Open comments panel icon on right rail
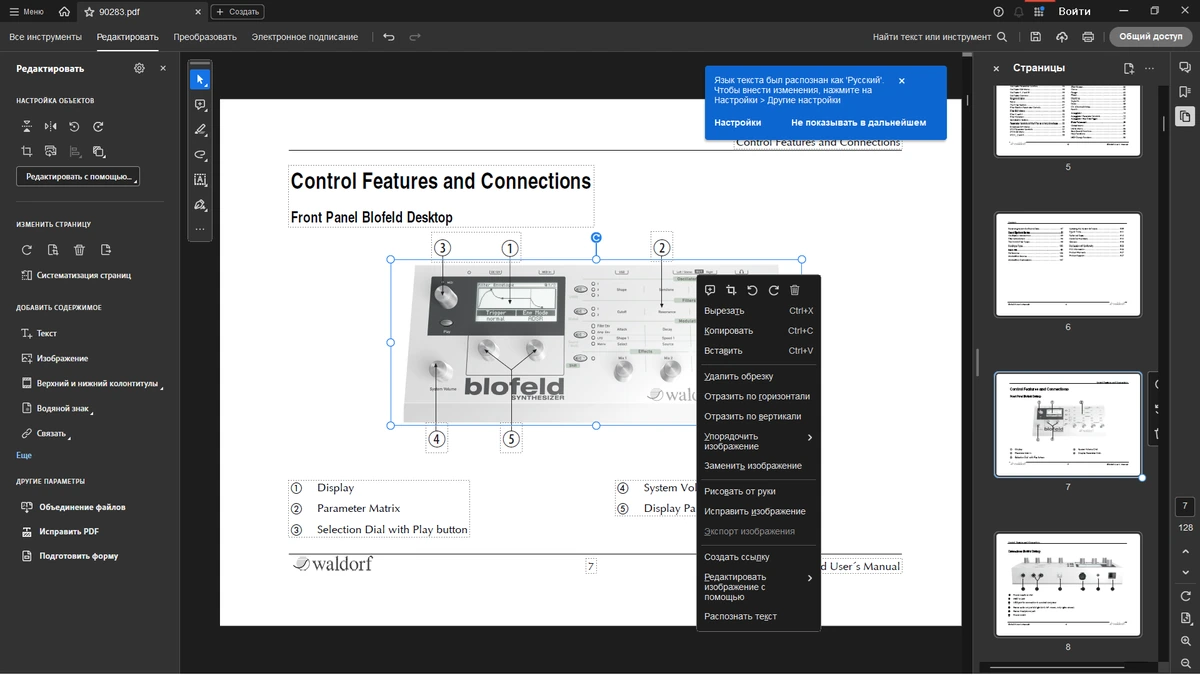Viewport: 1200px width, 675px height. 1185,67
